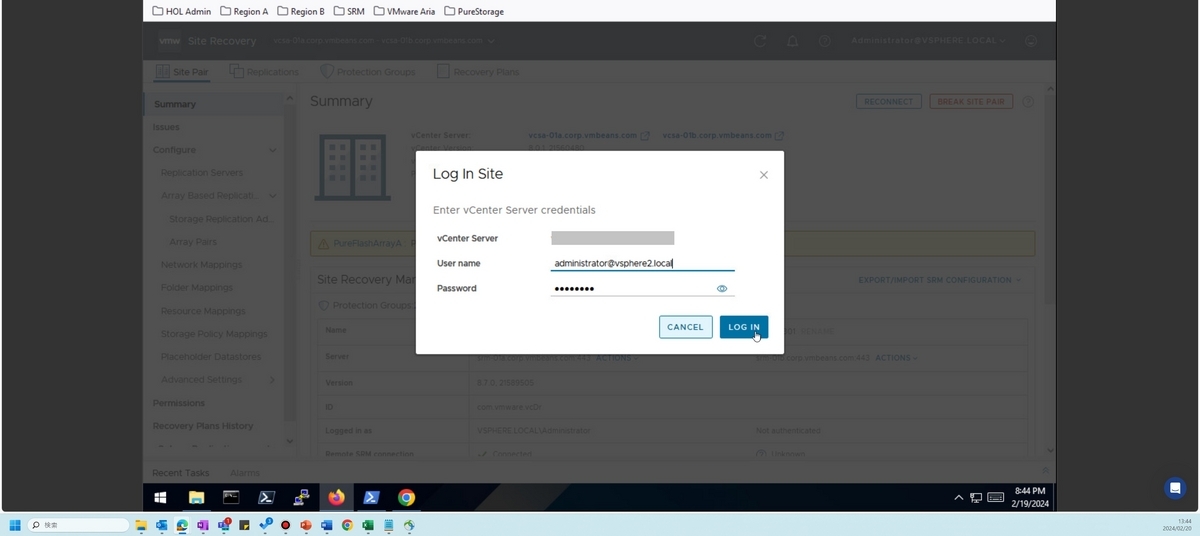1200x536 pixels.
Task: Open PowerPoint on the outer taskbar
Action: pos(306,525)
